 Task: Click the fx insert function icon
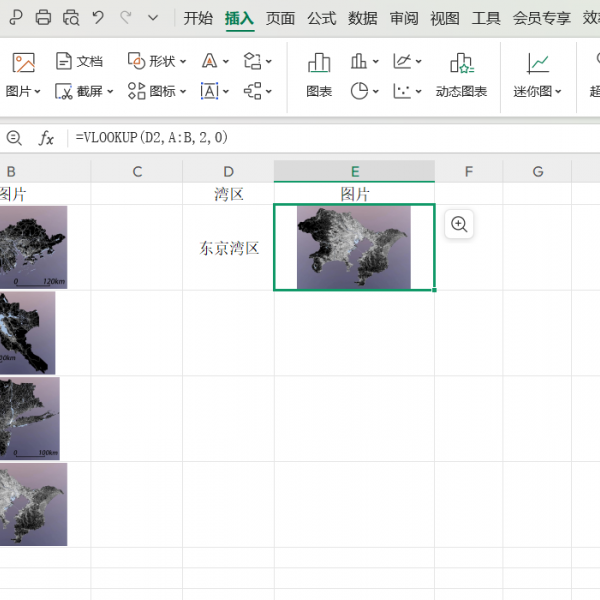[46, 138]
